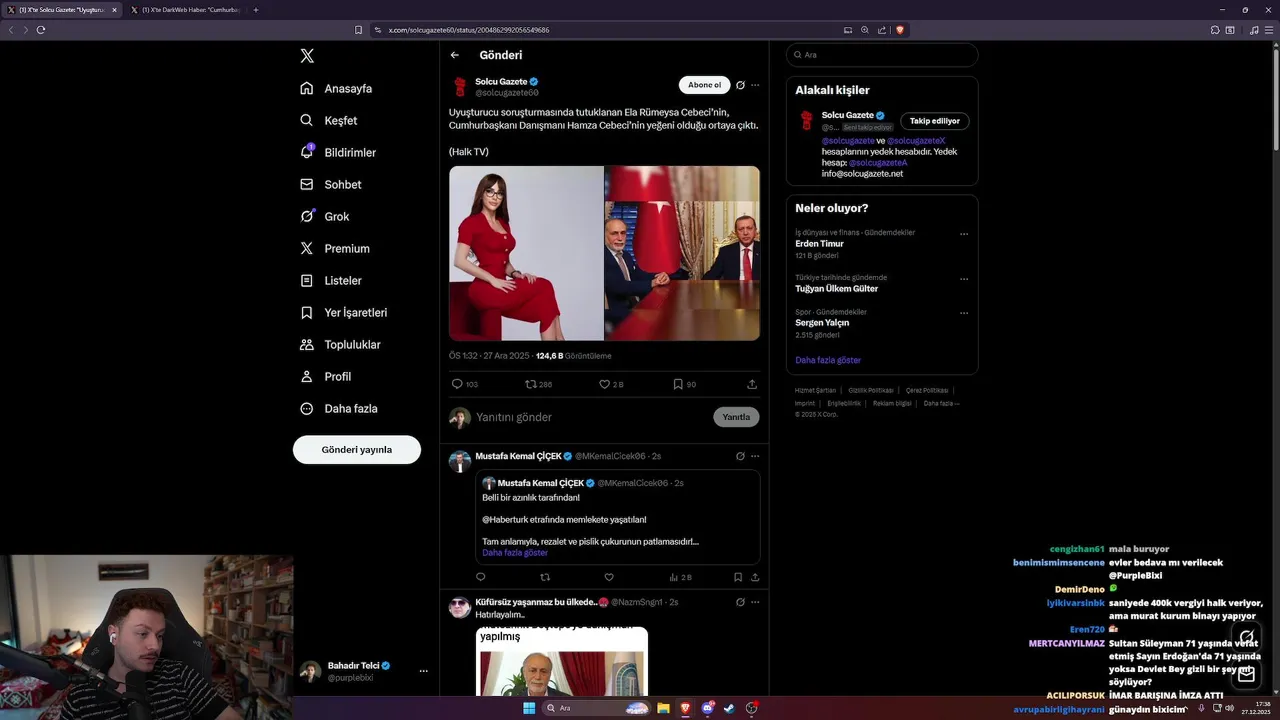The width and height of the screenshot is (1280, 720).
Task: Open more options for Tuğyan Ülkem Gülter trend
Action: [964, 279]
